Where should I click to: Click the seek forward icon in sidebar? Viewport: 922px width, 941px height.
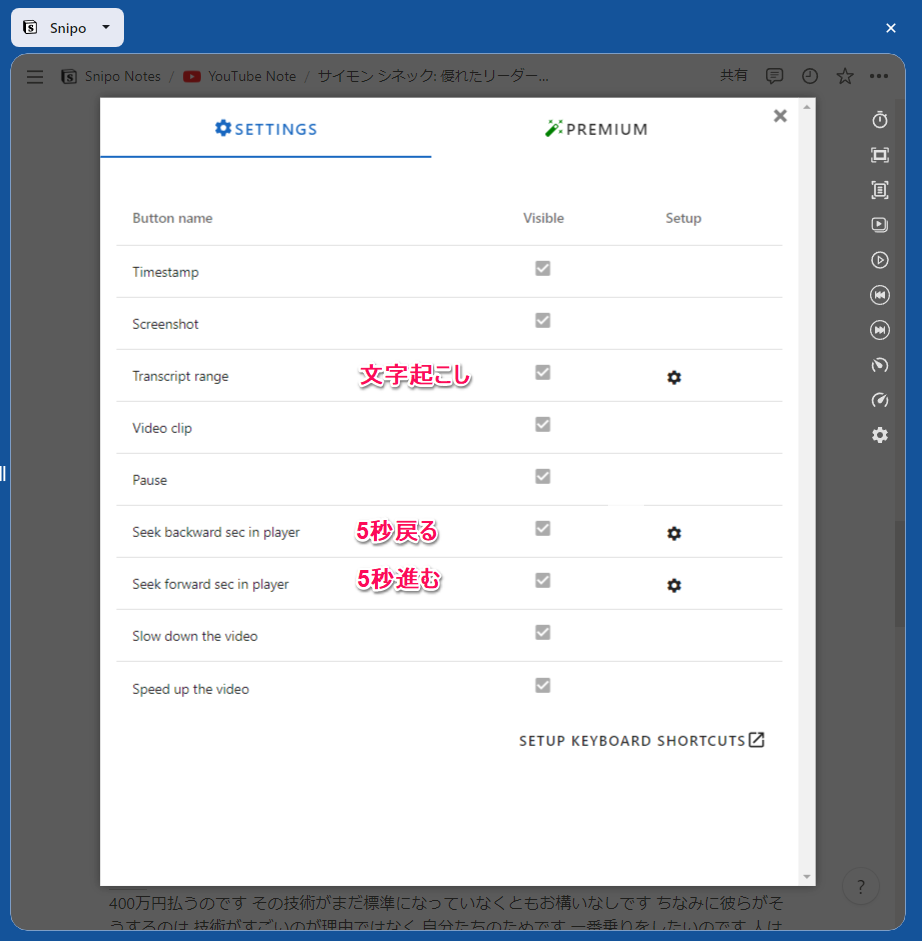(879, 329)
